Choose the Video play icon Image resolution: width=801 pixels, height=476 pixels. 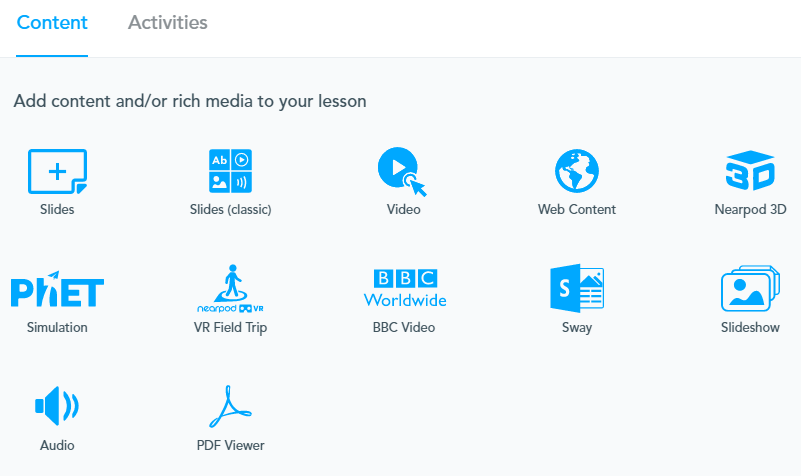[x=402, y=171]
